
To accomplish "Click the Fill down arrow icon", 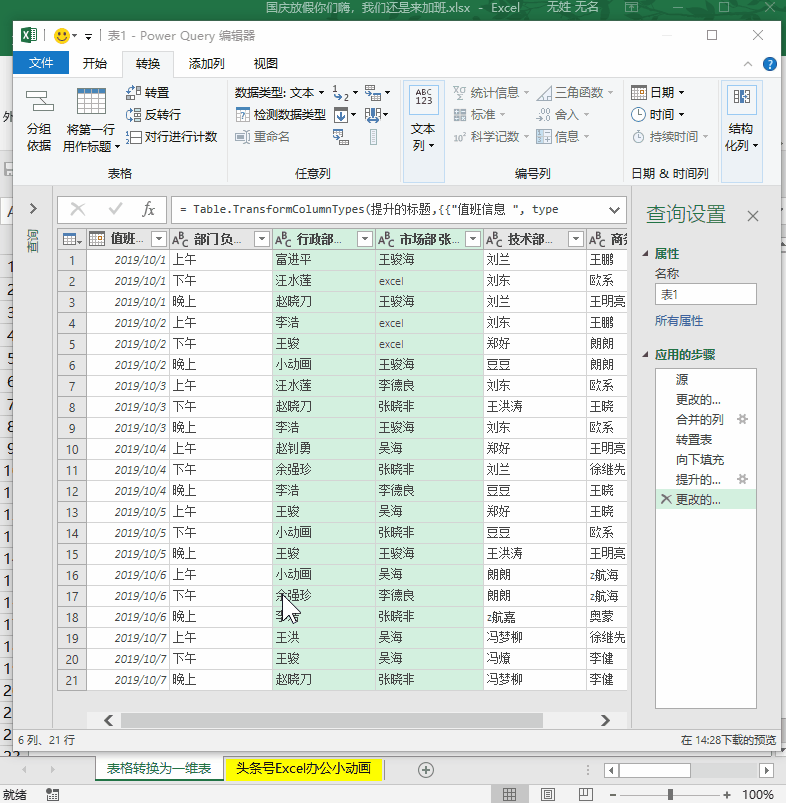I will [341, 115].
